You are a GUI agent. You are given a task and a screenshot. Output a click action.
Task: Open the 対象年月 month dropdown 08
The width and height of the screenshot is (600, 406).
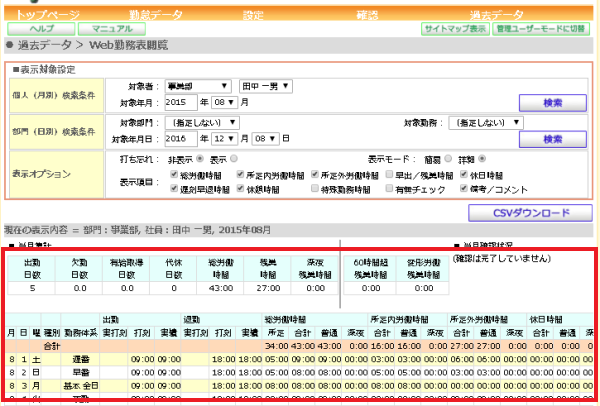click(224, 102)
